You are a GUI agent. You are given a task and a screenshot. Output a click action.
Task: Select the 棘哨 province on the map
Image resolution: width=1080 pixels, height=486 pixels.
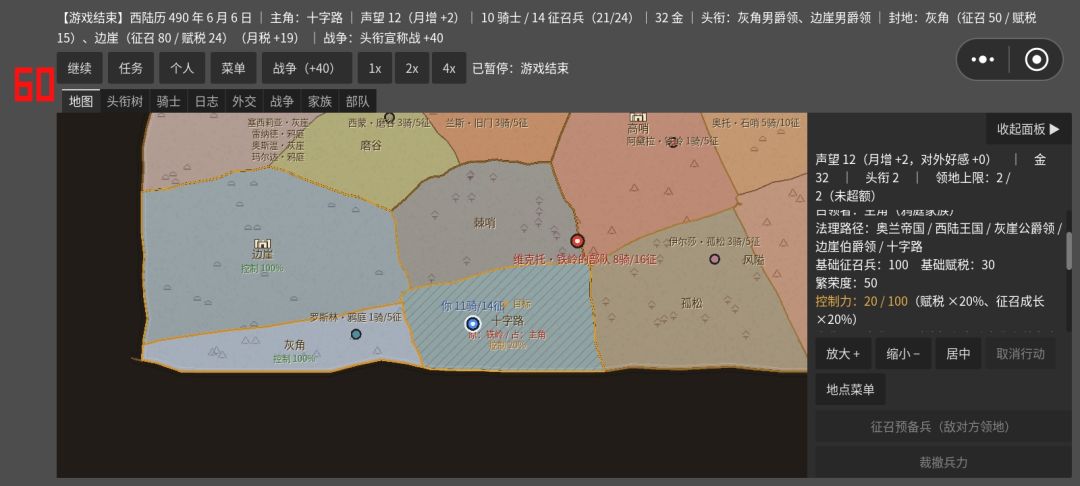tap(484, 222)
